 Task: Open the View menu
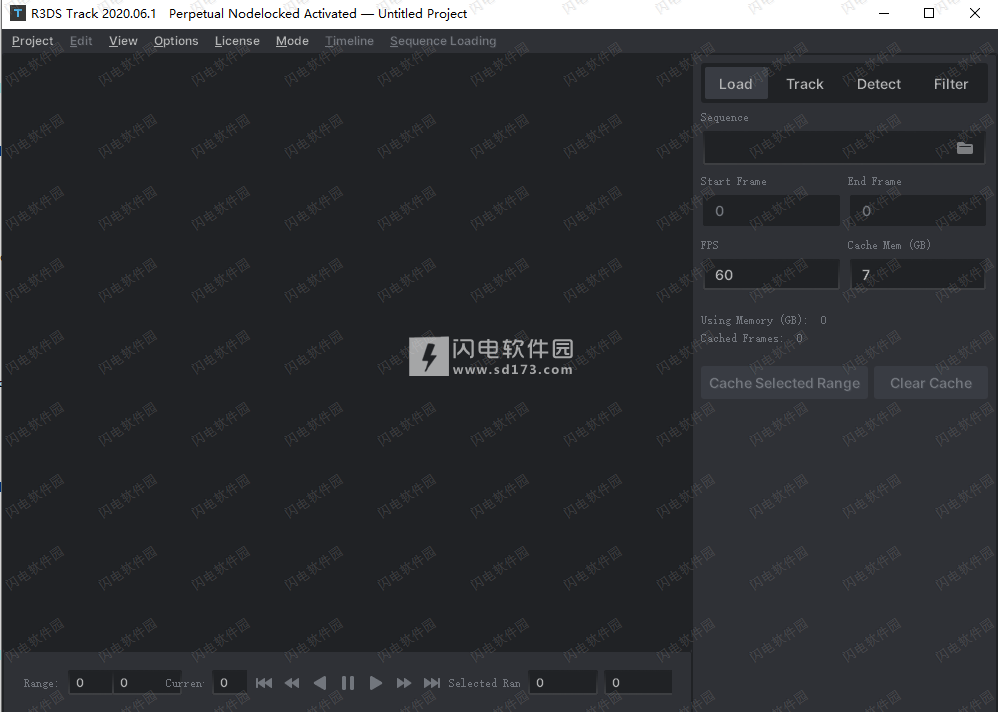point(123,41)
